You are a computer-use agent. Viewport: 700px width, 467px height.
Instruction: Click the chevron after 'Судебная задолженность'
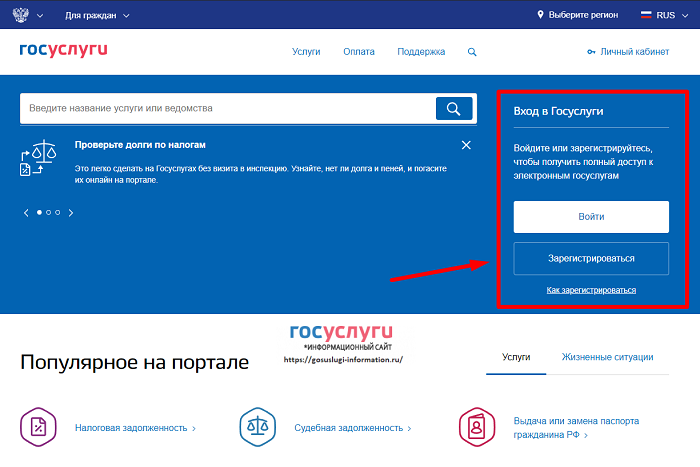click(409, 429)
